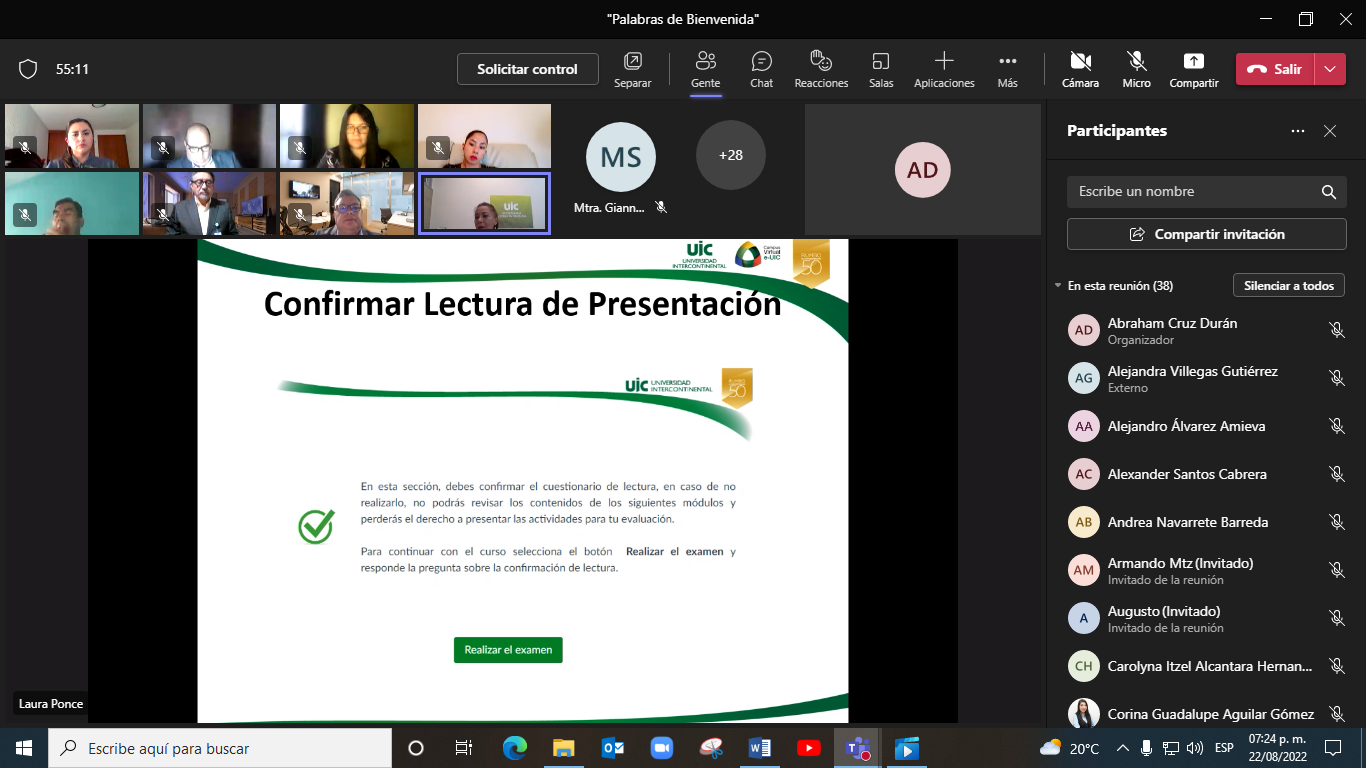Toggle mic icon for Abraham Cruz Durán

tap(1336, 330)
